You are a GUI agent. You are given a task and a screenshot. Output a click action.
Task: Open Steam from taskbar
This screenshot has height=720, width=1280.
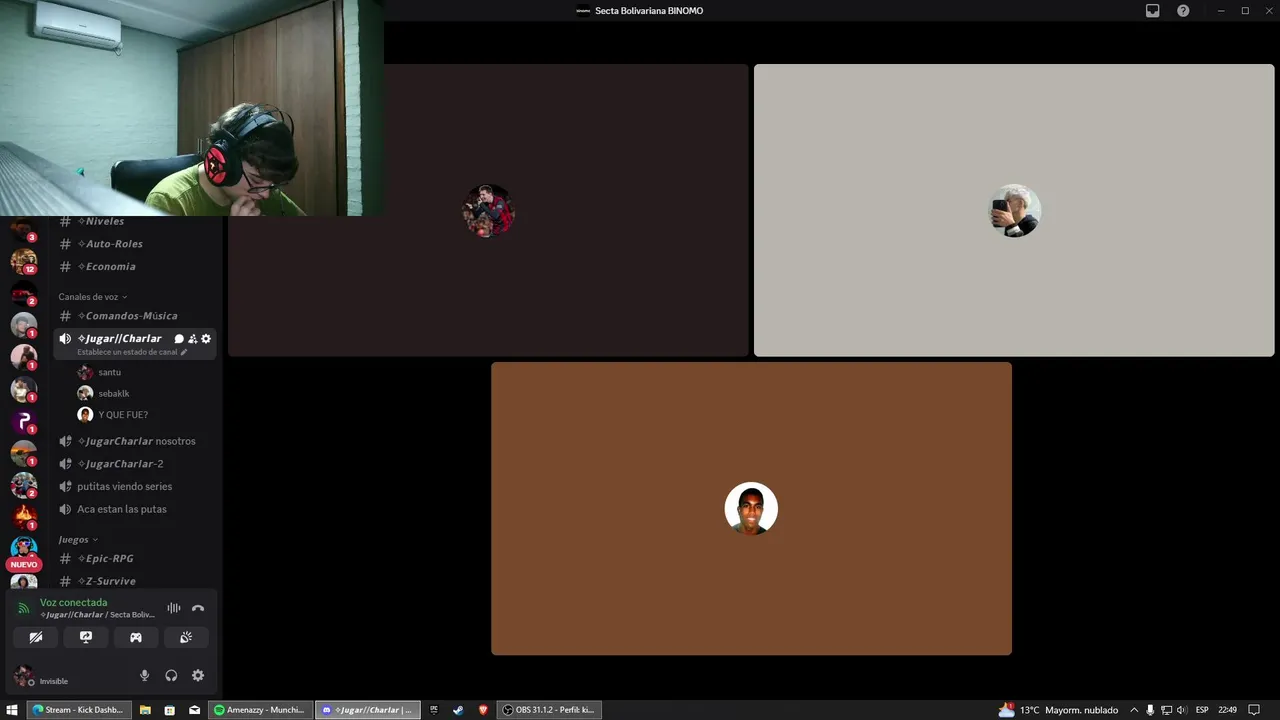pyautogui.click(x=458, y=710)
